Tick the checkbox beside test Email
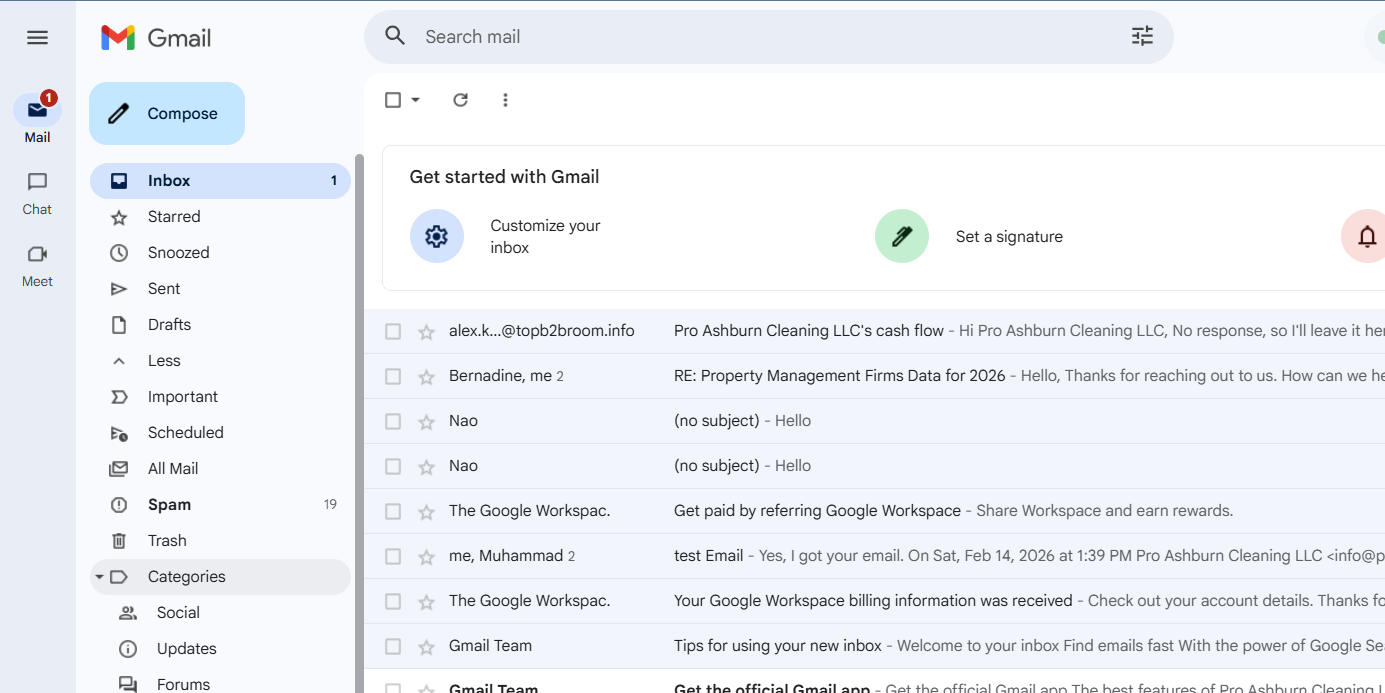Viewport: 1385px width, 693px height. (393, 557)
